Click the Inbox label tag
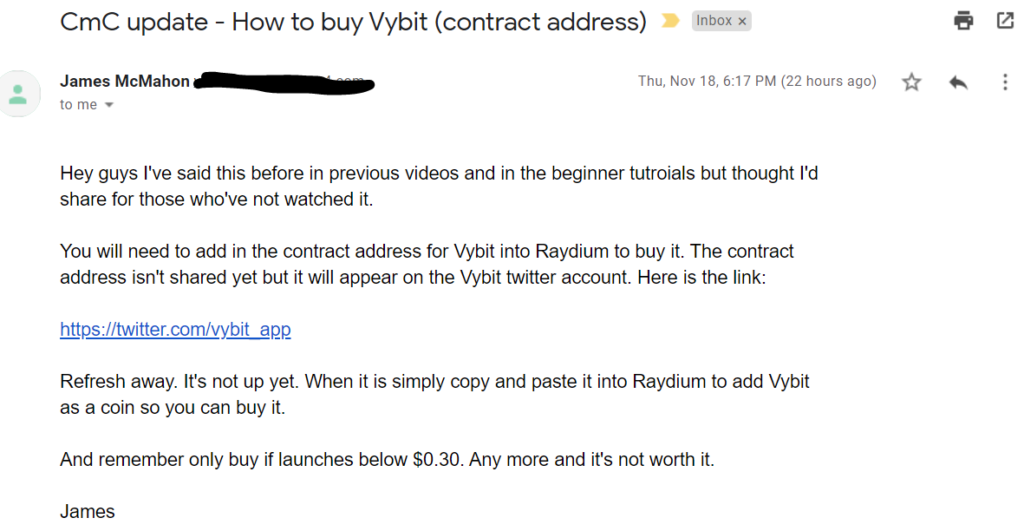The height and width of the screenshot is (531, 1024). (714, 21)
